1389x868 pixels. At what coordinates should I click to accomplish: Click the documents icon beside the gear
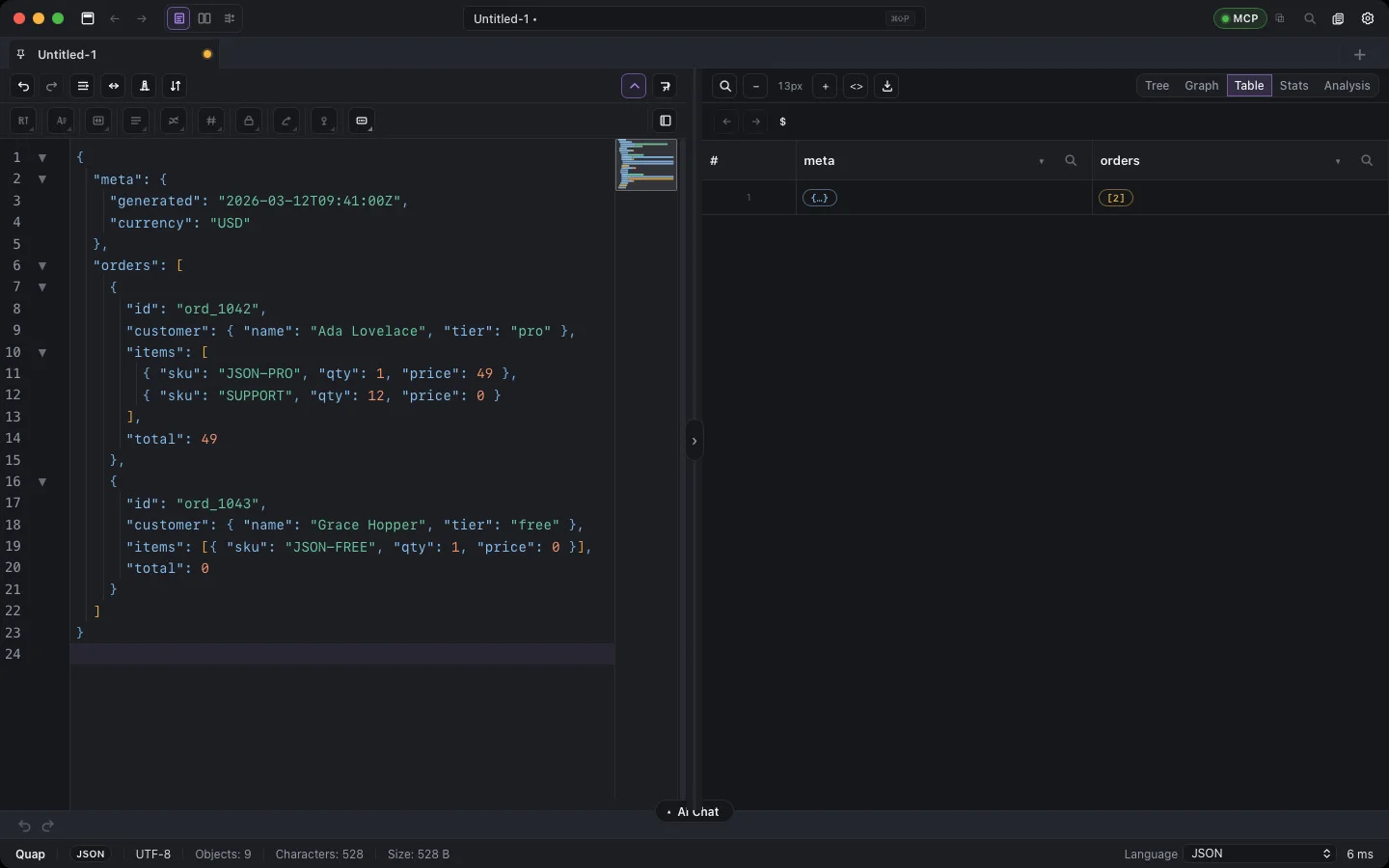(1339, 18)
